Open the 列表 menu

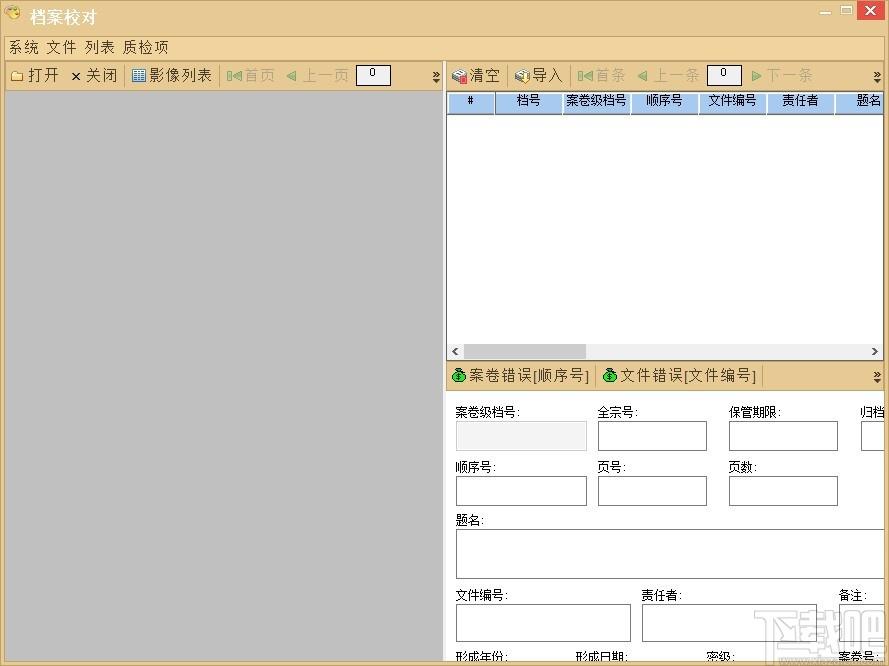pyautogui.click(x=99, y=47)
